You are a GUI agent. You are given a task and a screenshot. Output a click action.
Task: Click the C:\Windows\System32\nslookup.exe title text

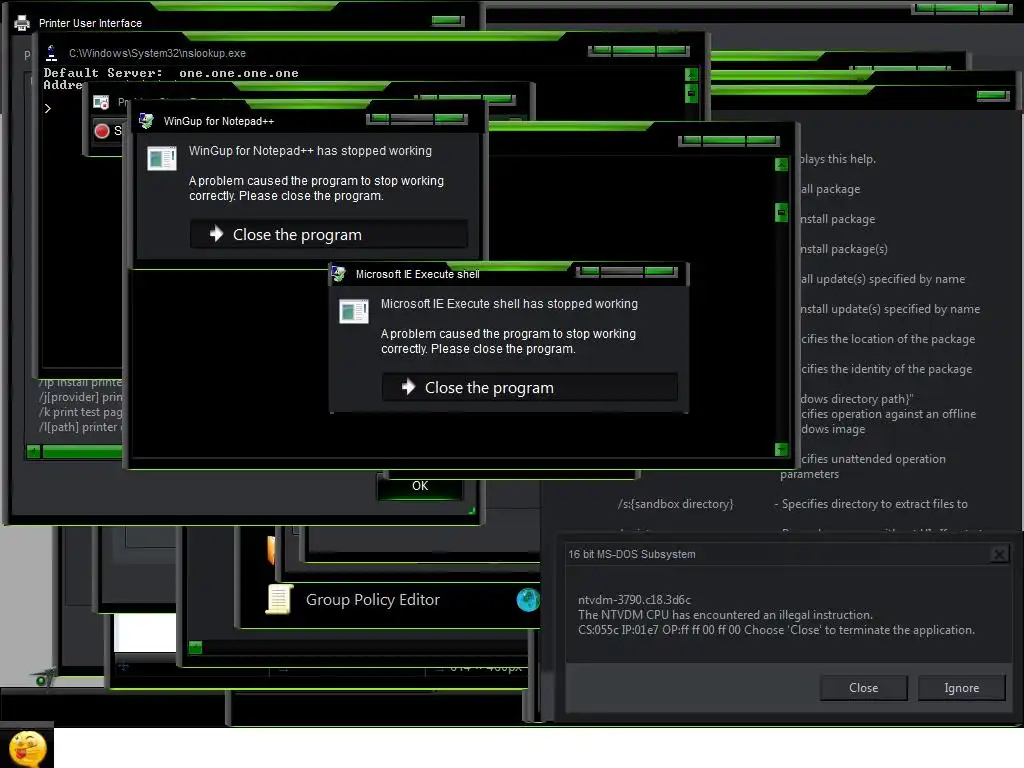[x=157, y=53]
